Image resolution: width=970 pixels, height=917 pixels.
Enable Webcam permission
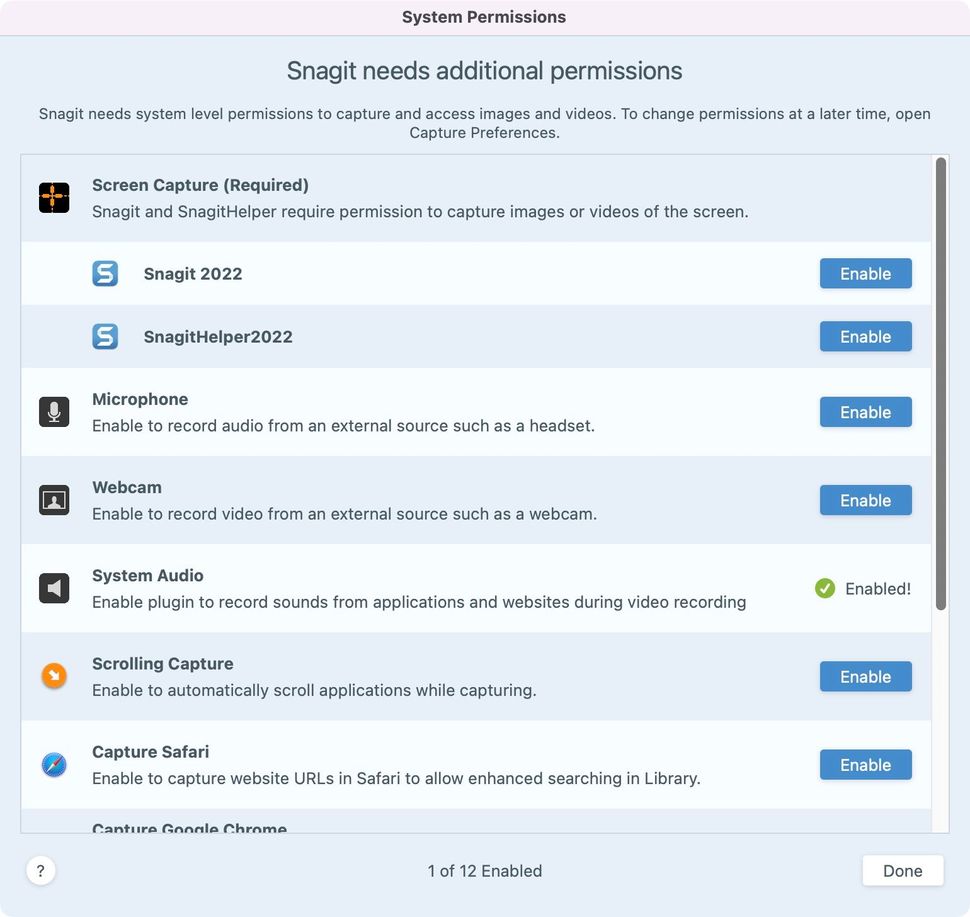pos(865,500)
